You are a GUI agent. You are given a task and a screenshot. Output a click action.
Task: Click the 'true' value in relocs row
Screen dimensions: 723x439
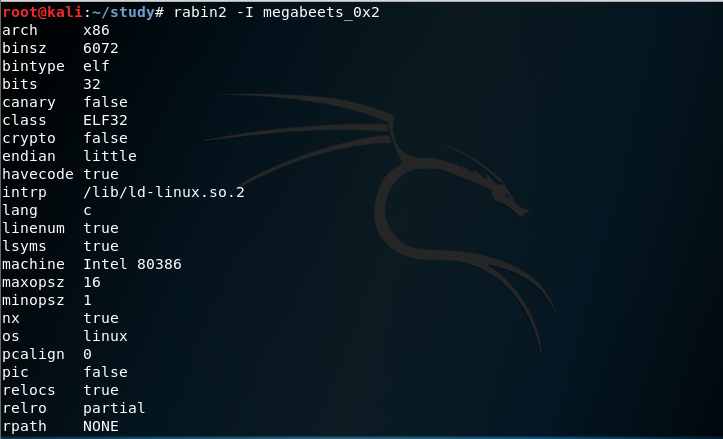pos(101,390)
